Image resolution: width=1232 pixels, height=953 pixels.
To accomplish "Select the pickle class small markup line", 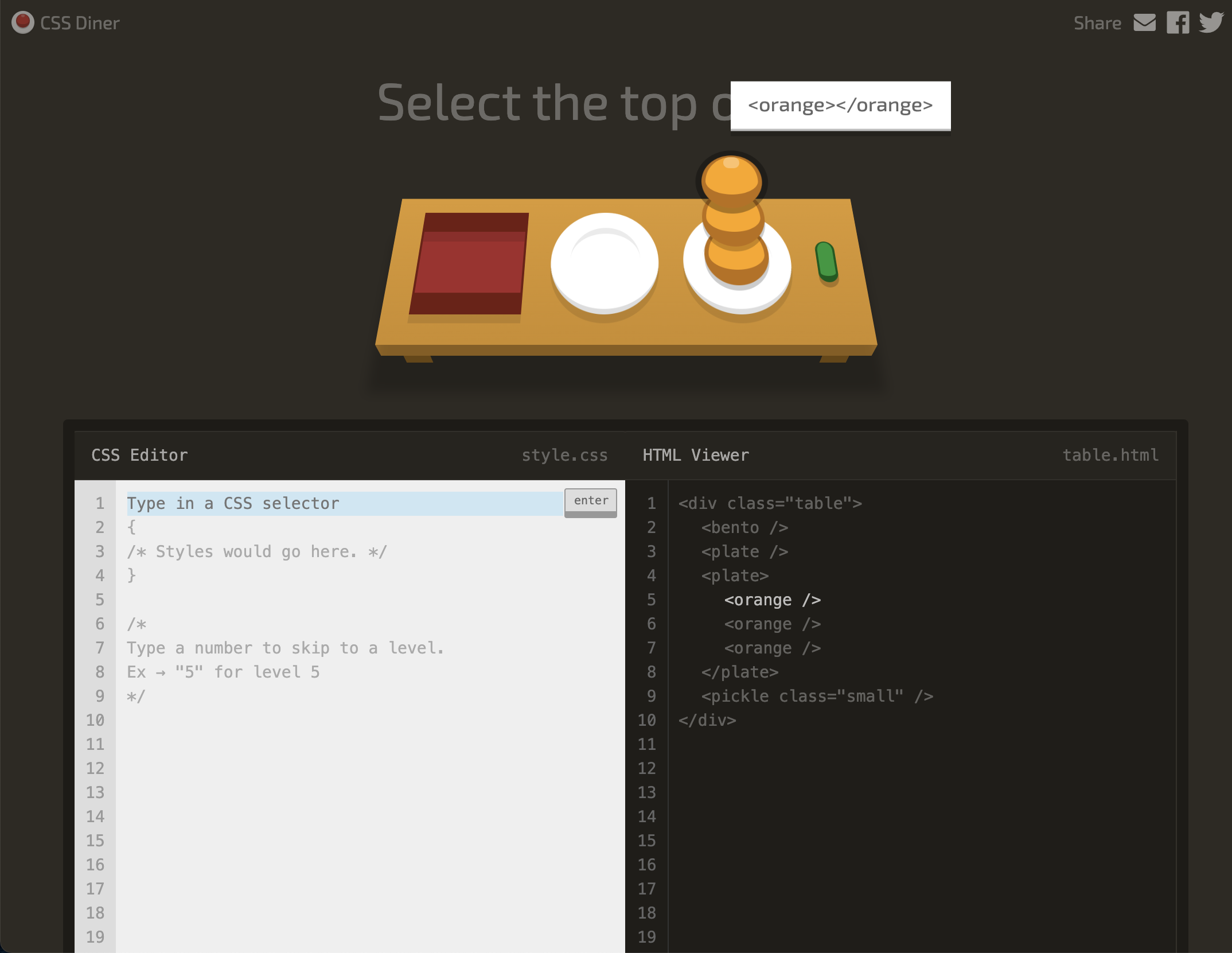I will [817, 696].
